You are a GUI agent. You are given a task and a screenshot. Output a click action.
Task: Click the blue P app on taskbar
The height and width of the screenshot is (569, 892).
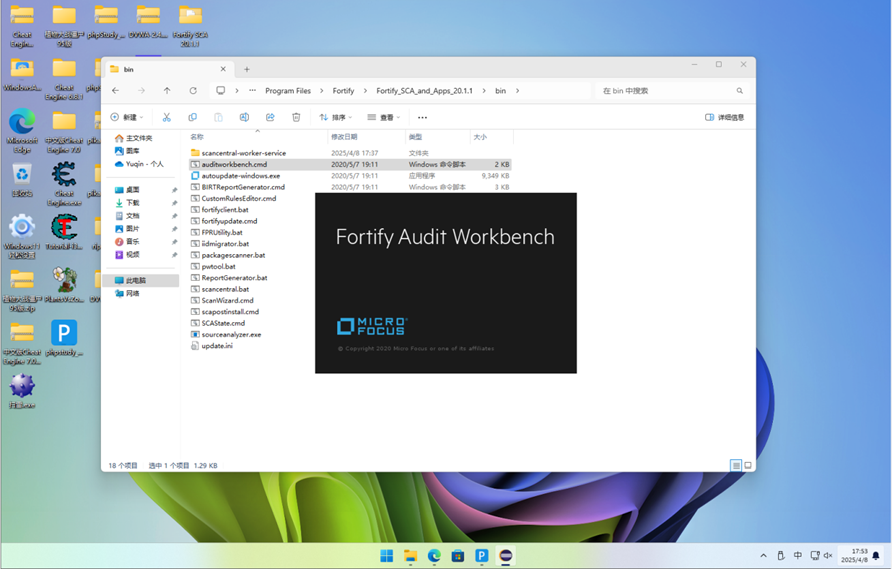482,556
